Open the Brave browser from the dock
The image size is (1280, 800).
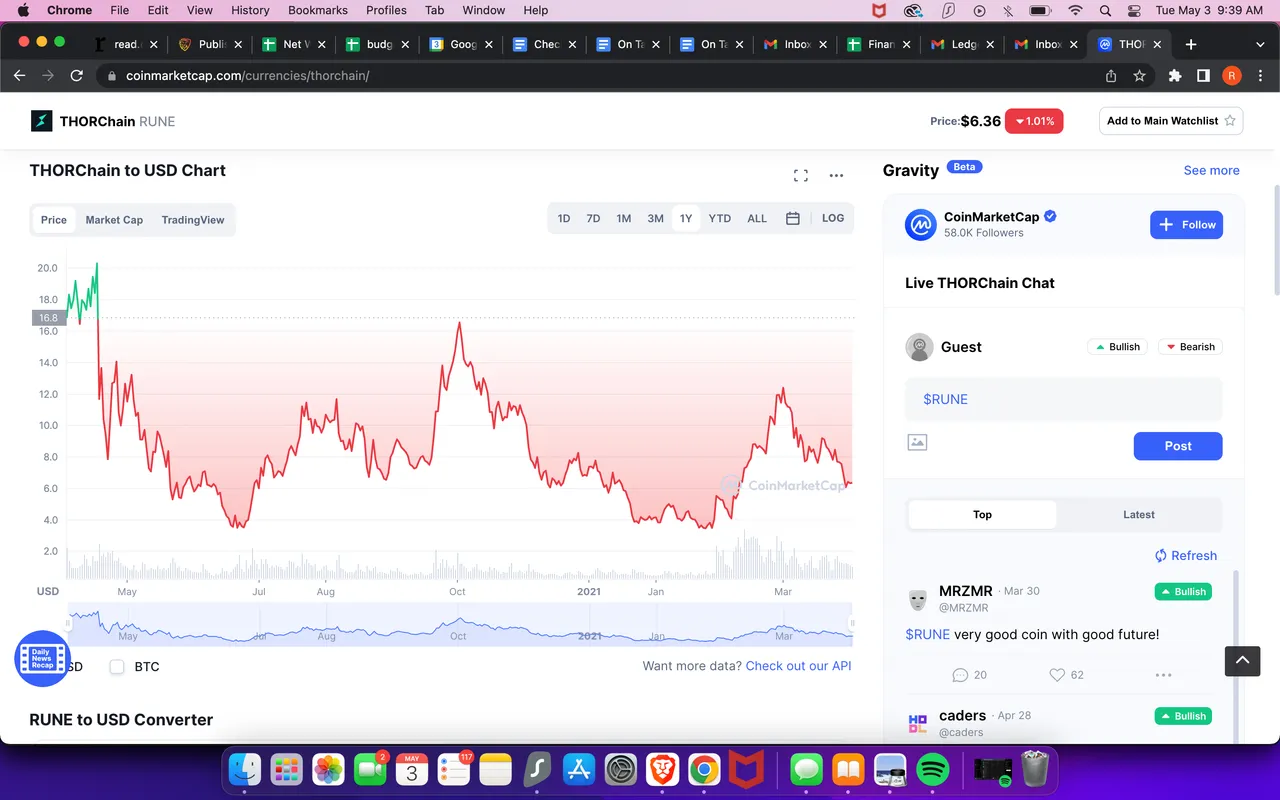coord(662,769)
